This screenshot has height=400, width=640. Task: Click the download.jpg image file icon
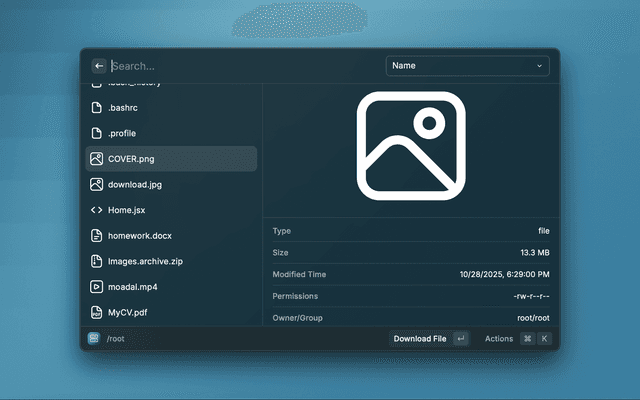(x=97, y=184)
